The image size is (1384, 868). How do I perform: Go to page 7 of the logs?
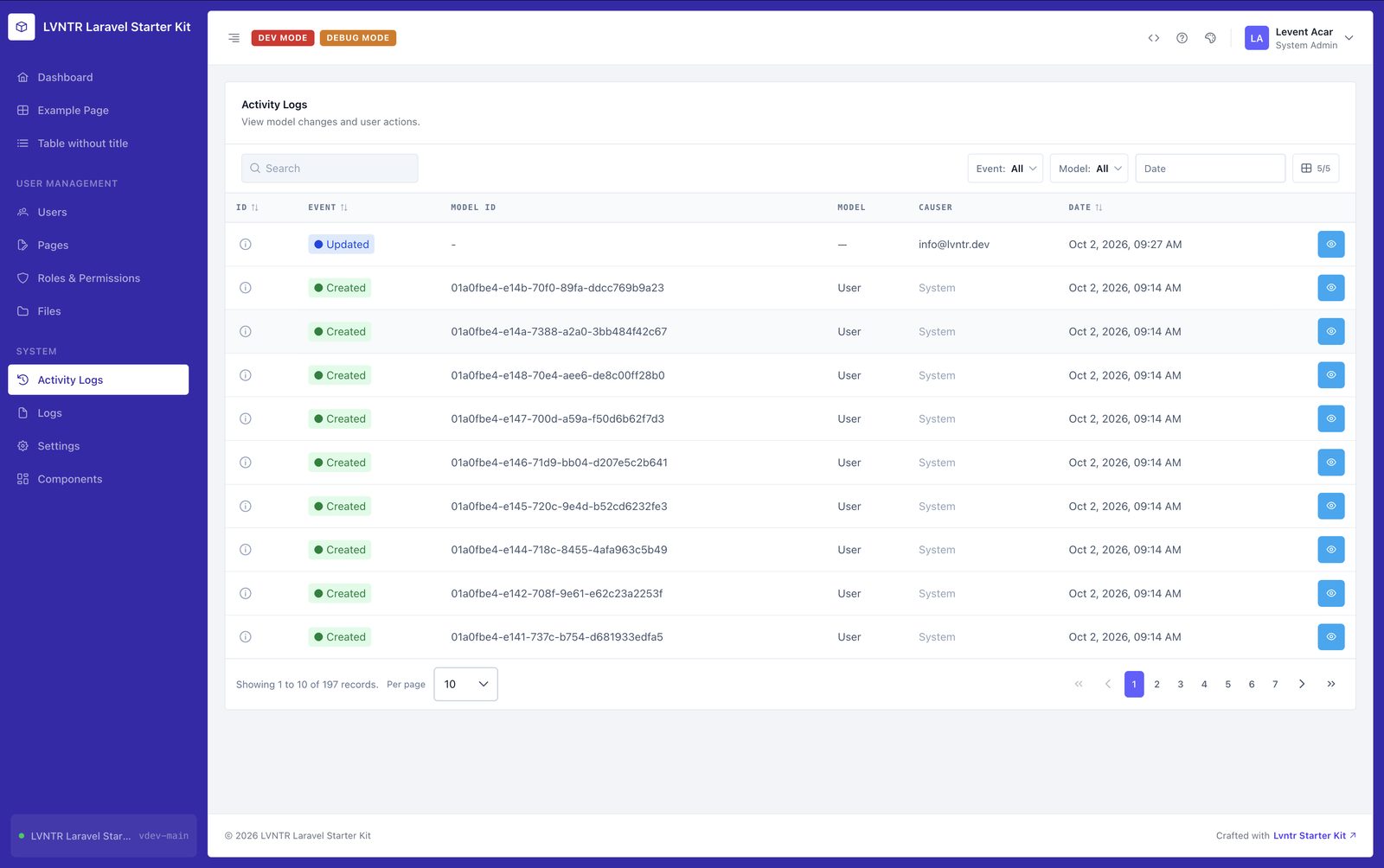1275,684
